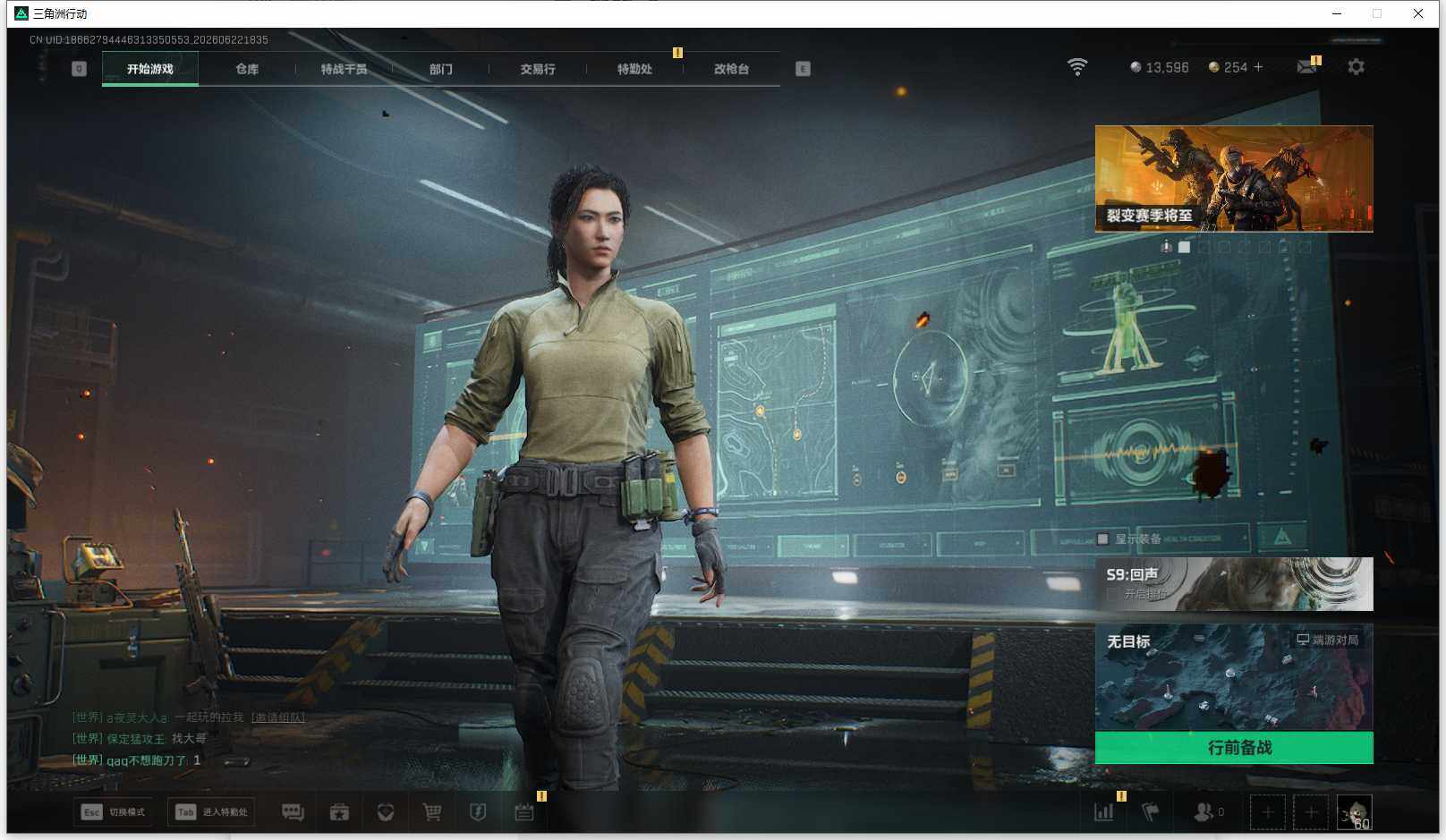Select the 开始游戏 tab
This screenshot has width=1446, height=840.
click(150, 69)
